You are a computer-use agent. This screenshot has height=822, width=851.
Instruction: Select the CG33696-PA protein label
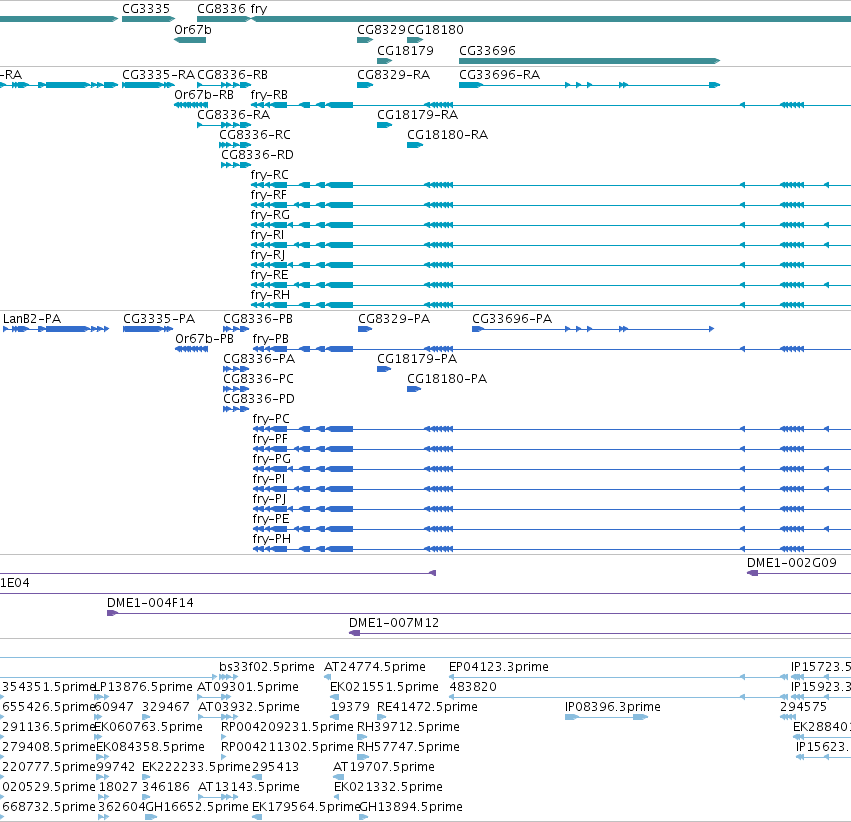coord(512,319)
